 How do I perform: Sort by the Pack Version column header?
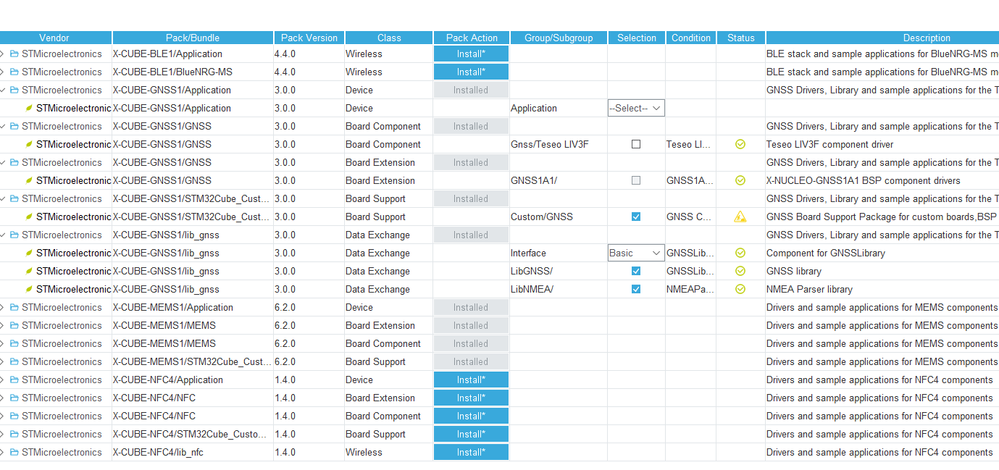[310, 38]
